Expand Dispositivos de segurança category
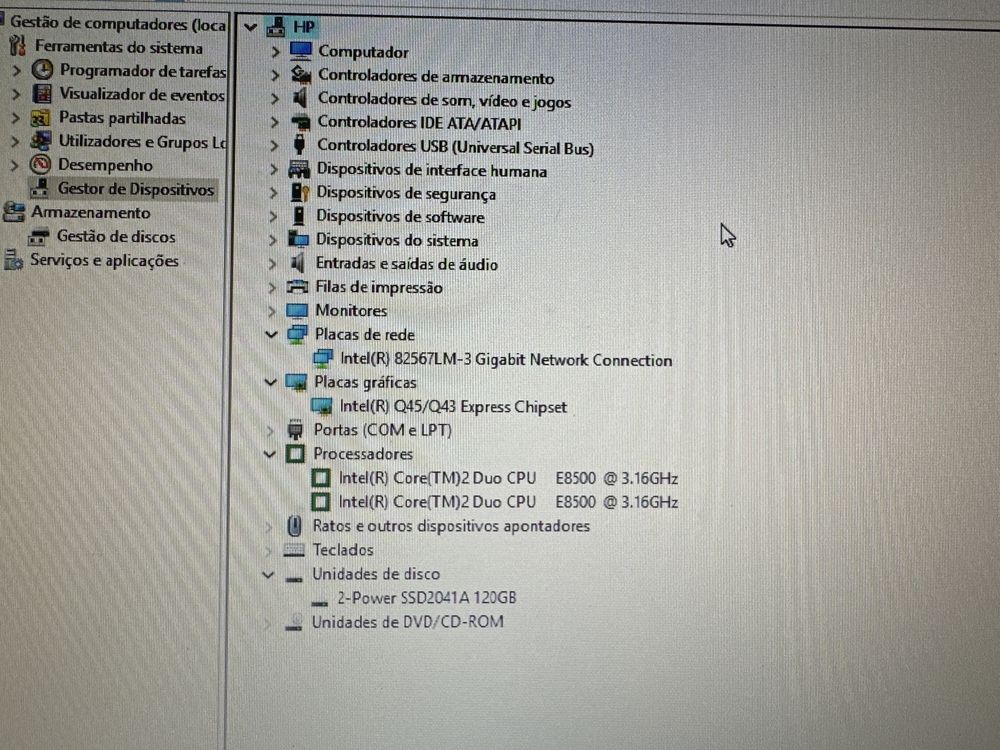Screen dimensions: 1000x750 pos(274,193)
